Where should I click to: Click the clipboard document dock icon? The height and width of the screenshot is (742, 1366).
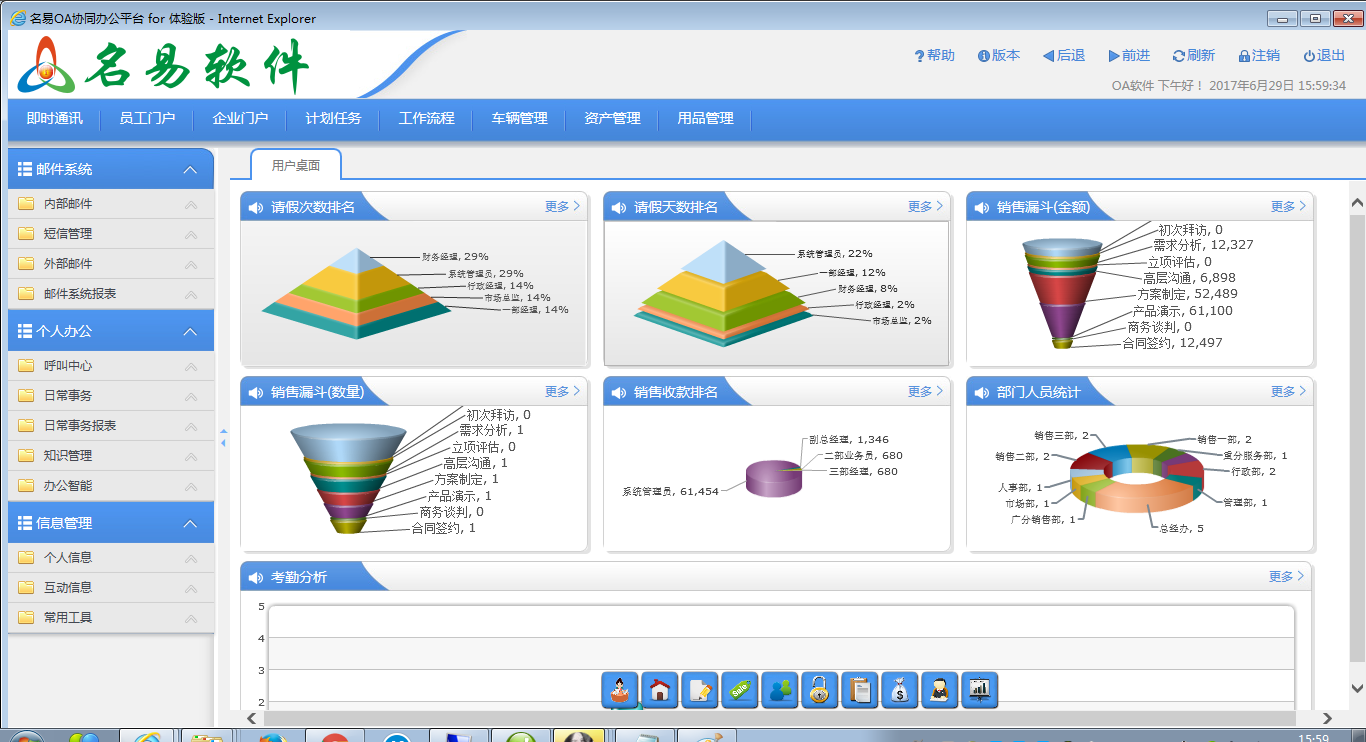click(859, 690)
